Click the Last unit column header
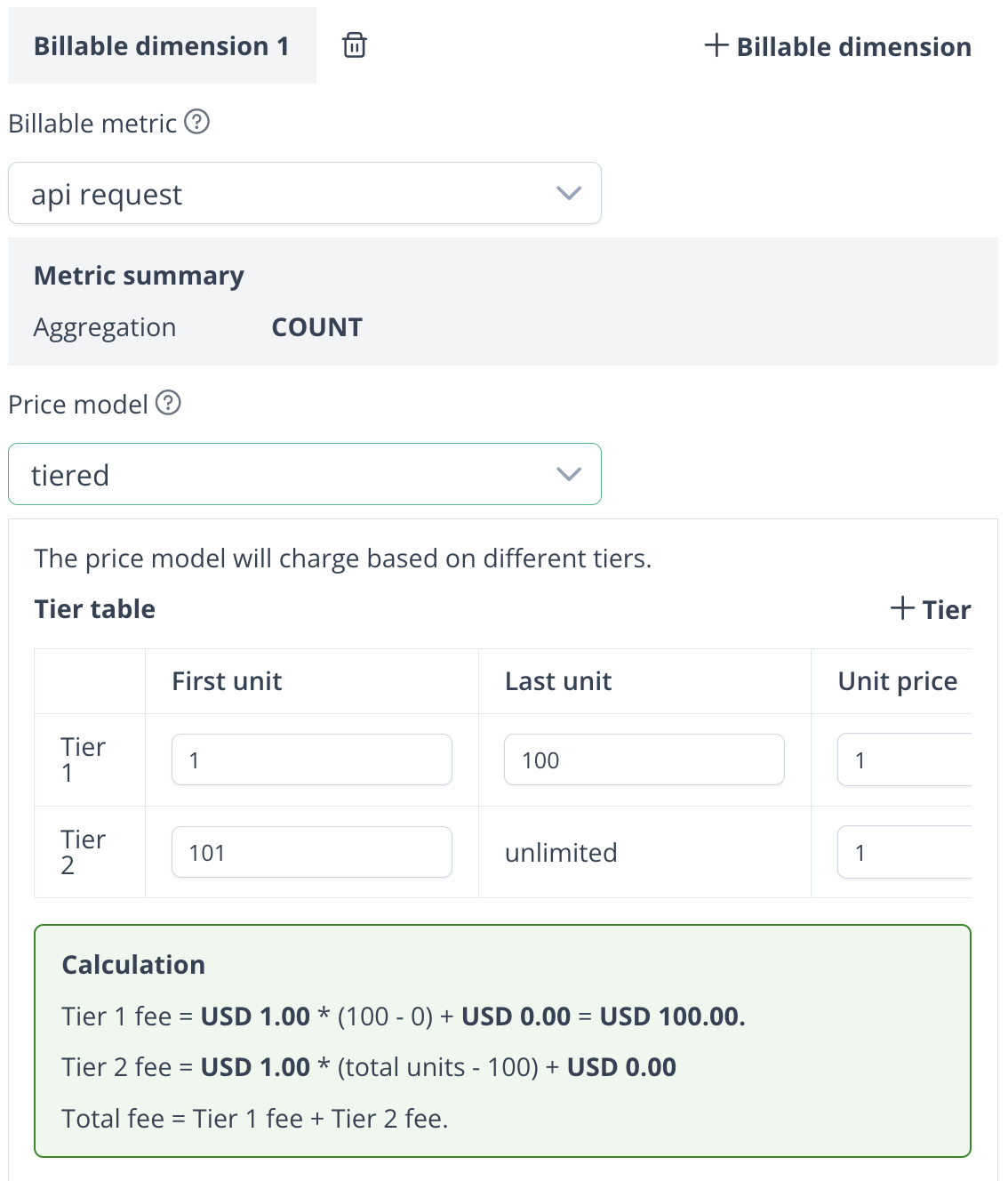The image size is (1008, 1181). coord(558,681)
